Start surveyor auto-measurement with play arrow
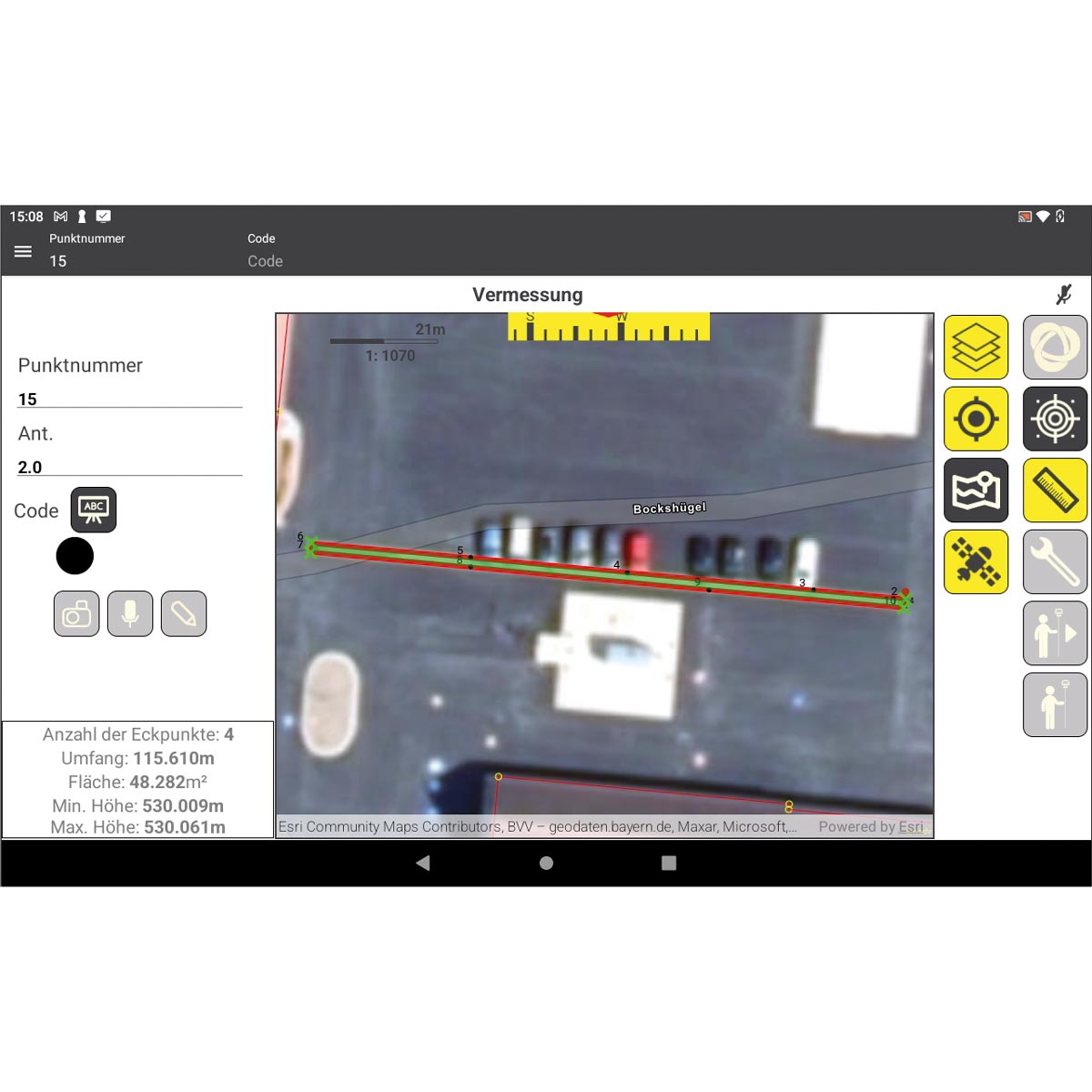1092x1092 pixels. pyautogui.click(x=1055, y=633)
